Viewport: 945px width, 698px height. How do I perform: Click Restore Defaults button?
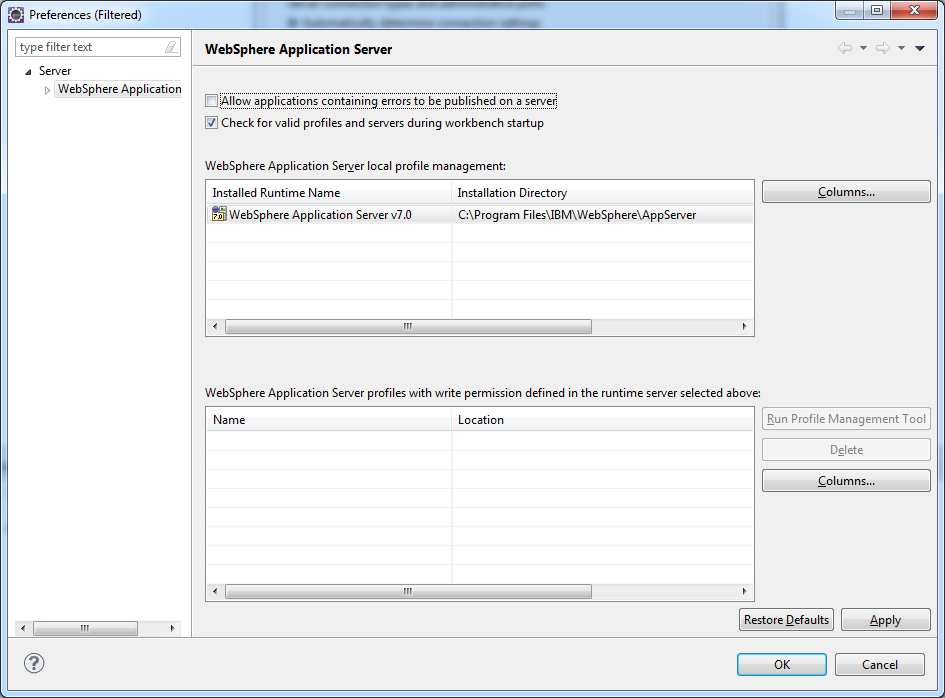point(786,620)
